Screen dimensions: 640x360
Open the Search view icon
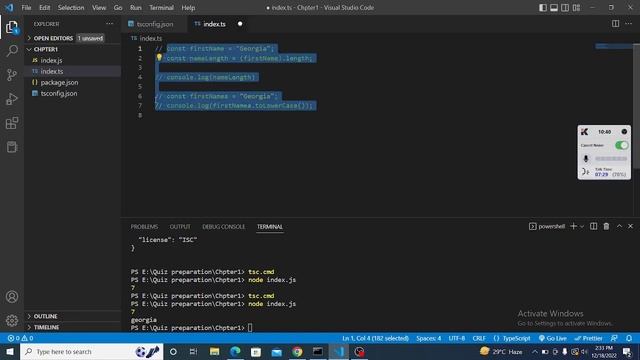coord(12,51)
